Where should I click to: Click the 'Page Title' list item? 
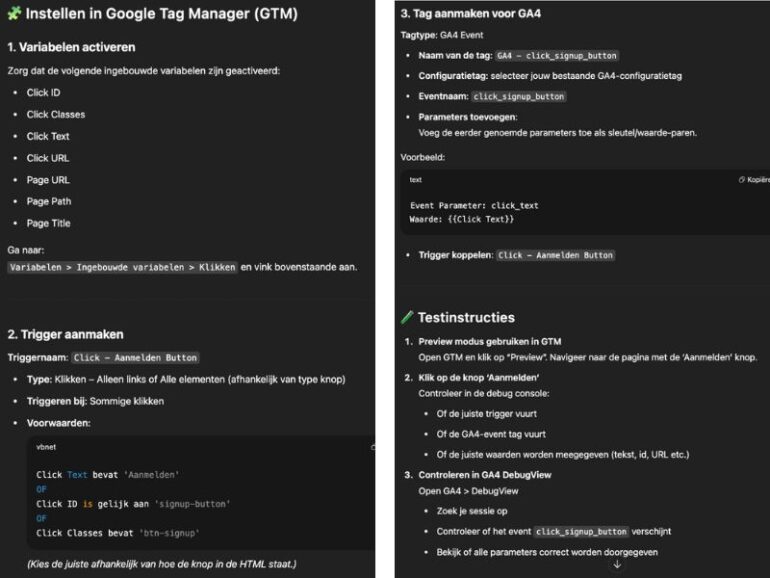(x=48, y=223)
